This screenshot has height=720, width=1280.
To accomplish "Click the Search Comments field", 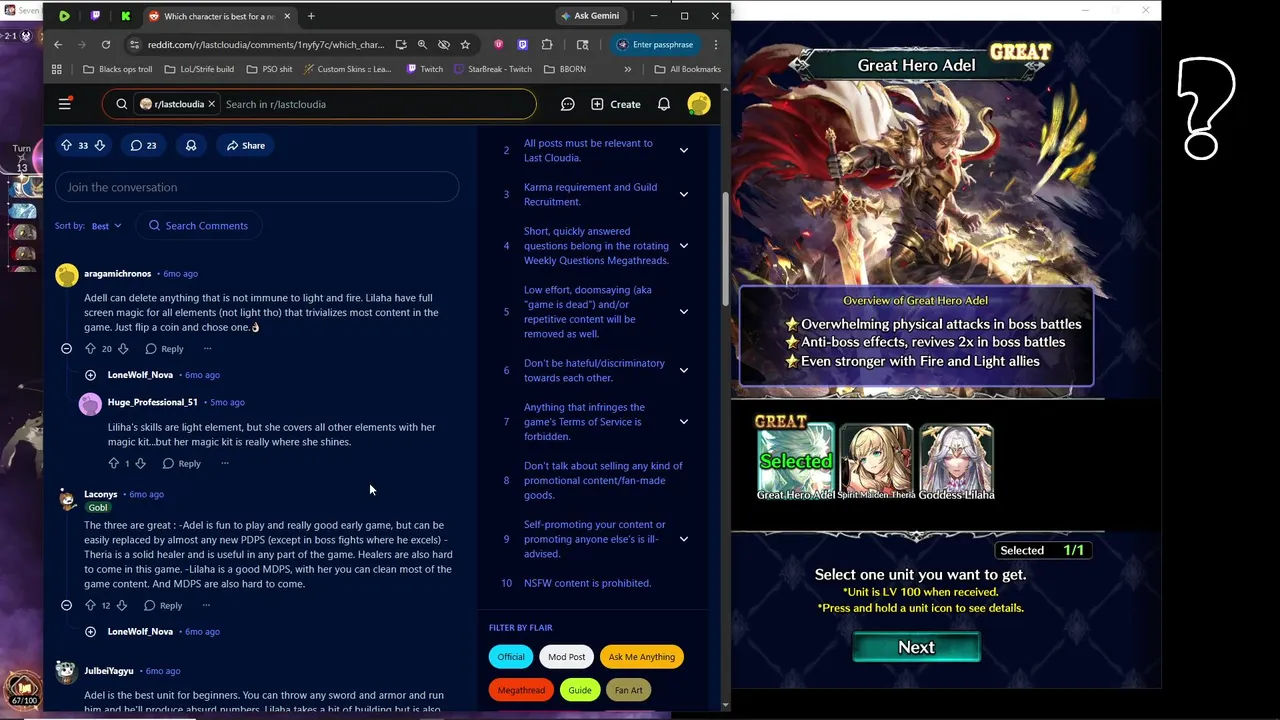I will pyautogui.click(x=198, y=226).
